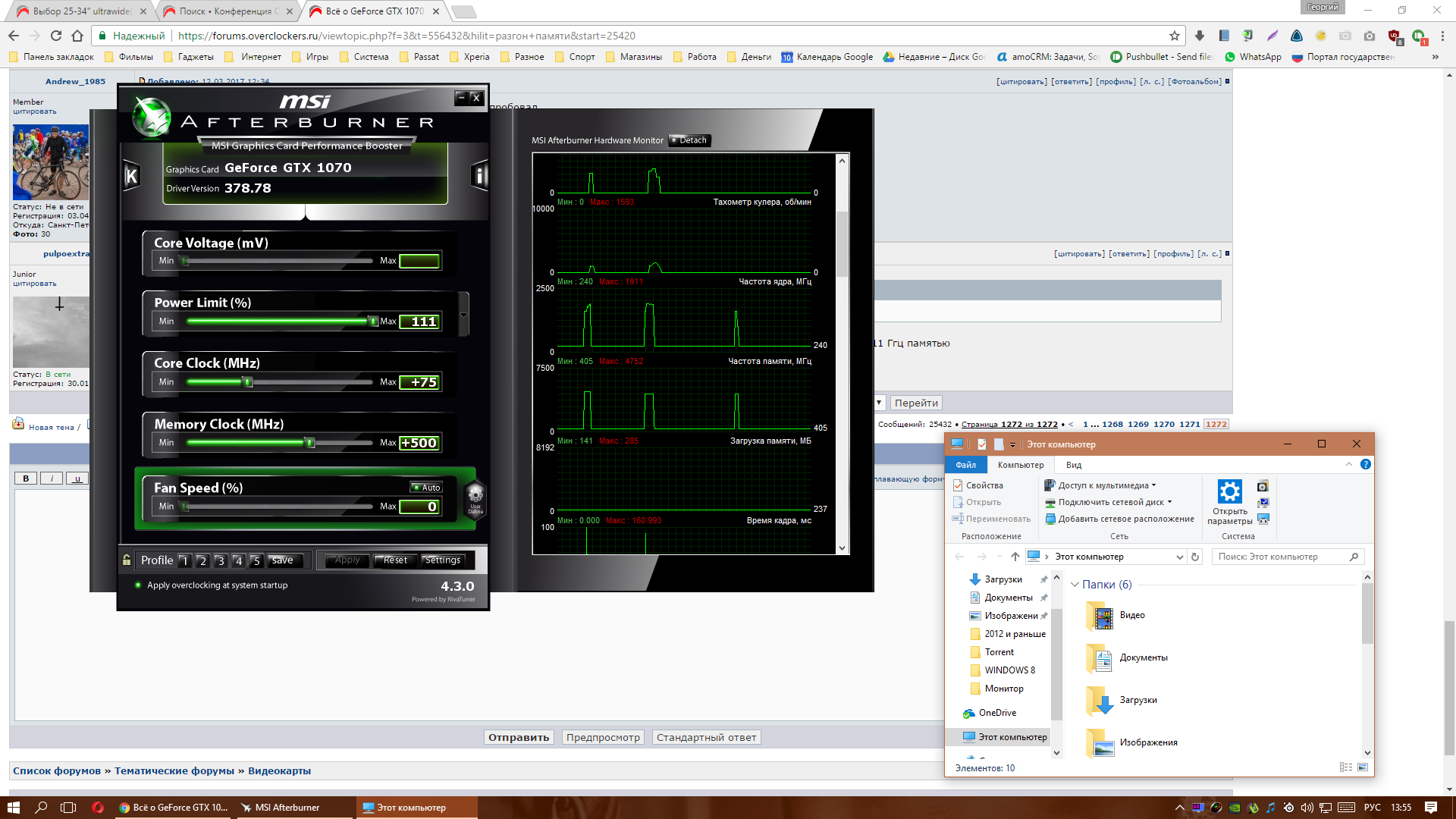Open User Define fan gear icon
Viewport: 1456px width, 819px height.
475,498
